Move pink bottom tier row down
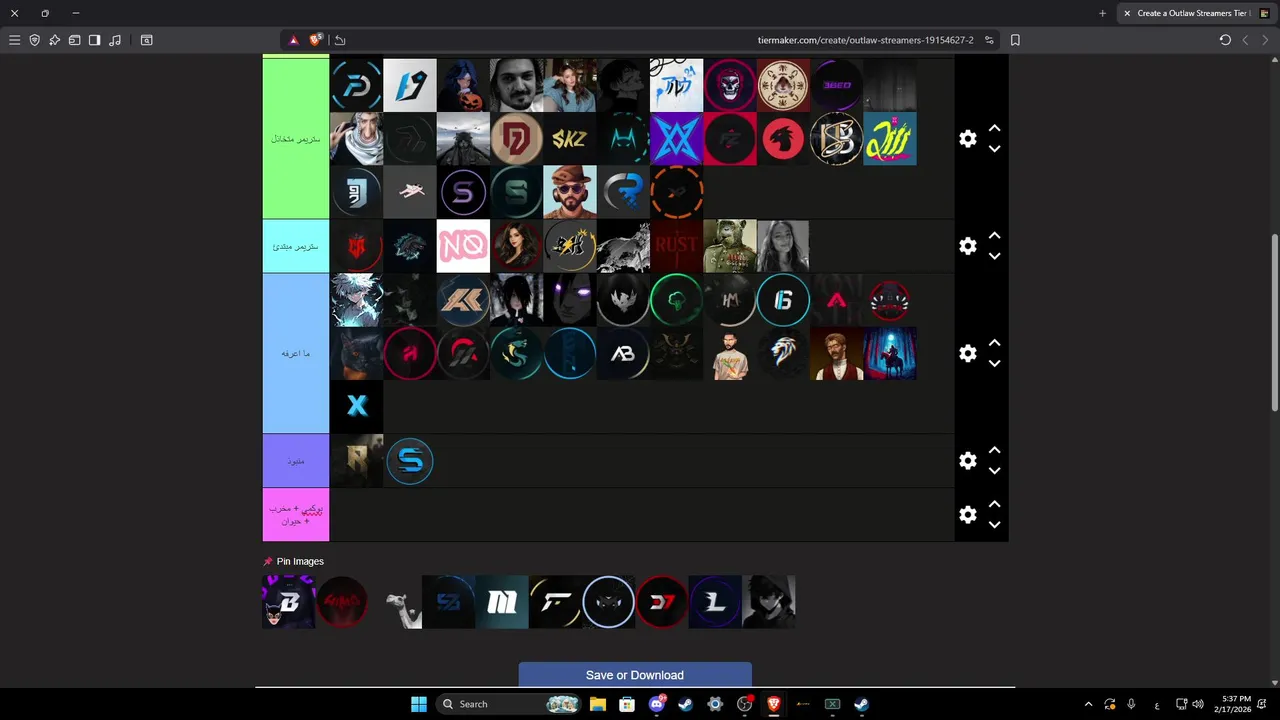This screenshot has width=1280, height=720. pos(994,524)
